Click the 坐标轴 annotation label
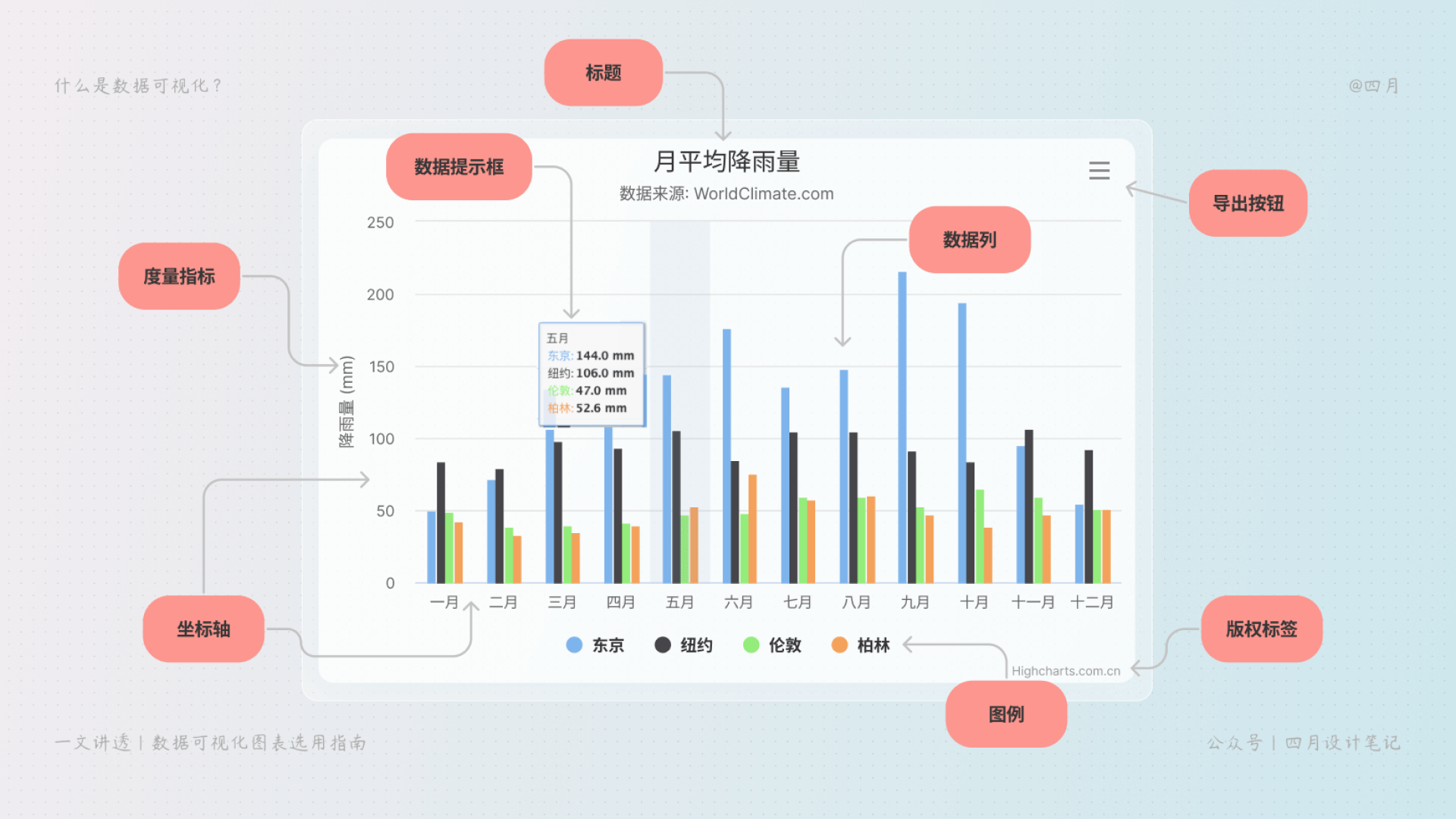This screenshot has height=819, width=1456. 203,629
